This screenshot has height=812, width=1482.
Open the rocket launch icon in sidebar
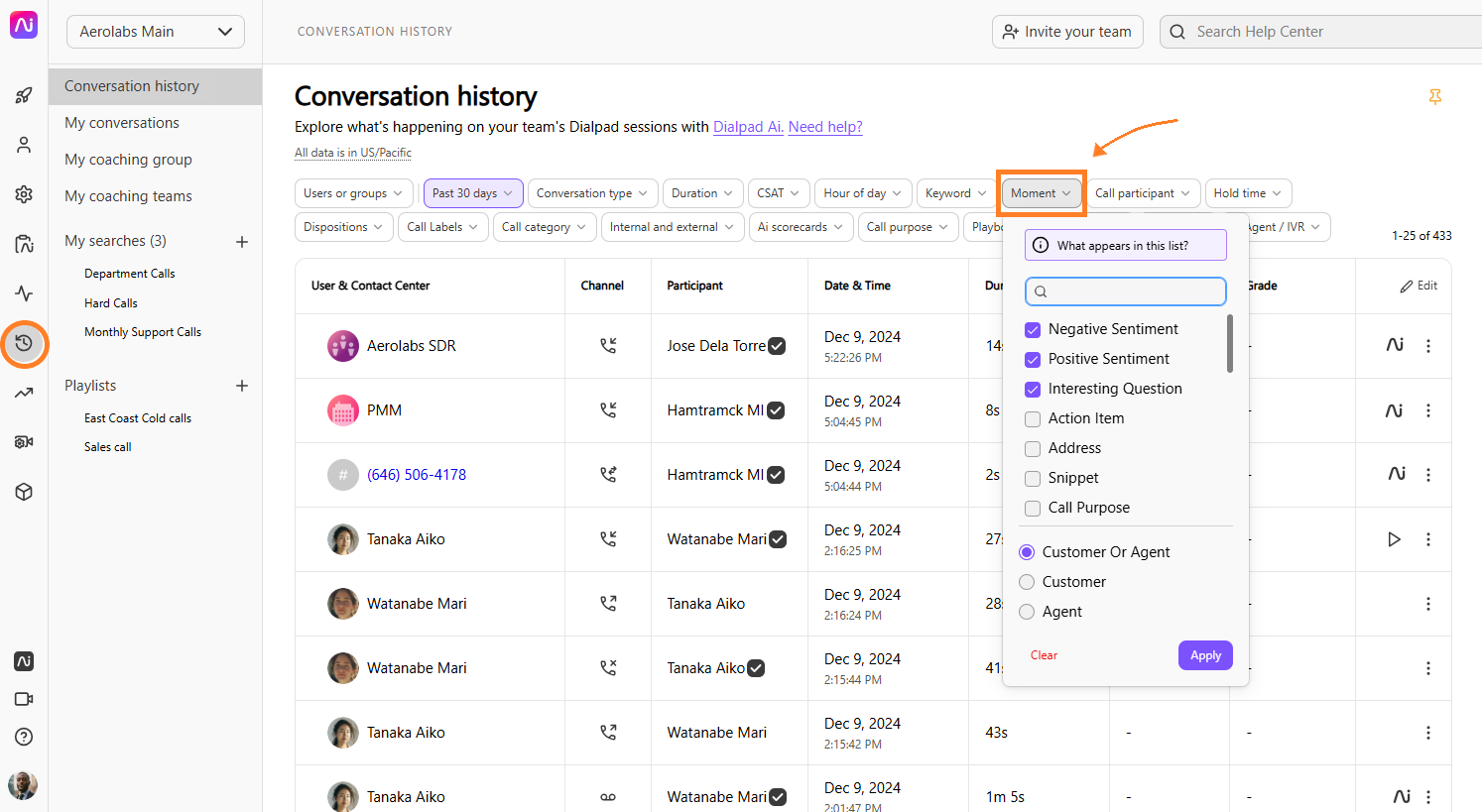[x=24, y=95]
